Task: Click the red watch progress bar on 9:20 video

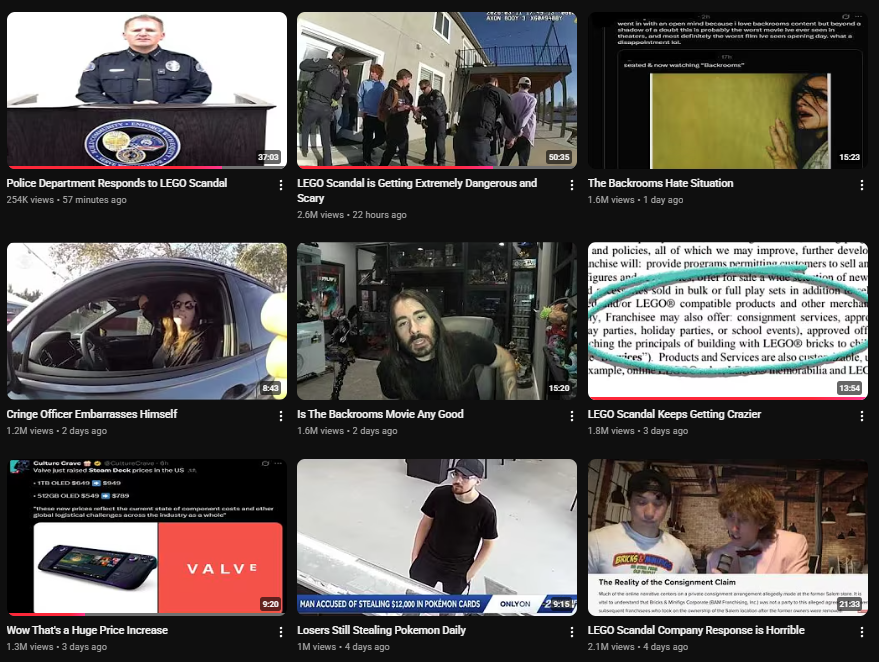Action: [47, 614]
